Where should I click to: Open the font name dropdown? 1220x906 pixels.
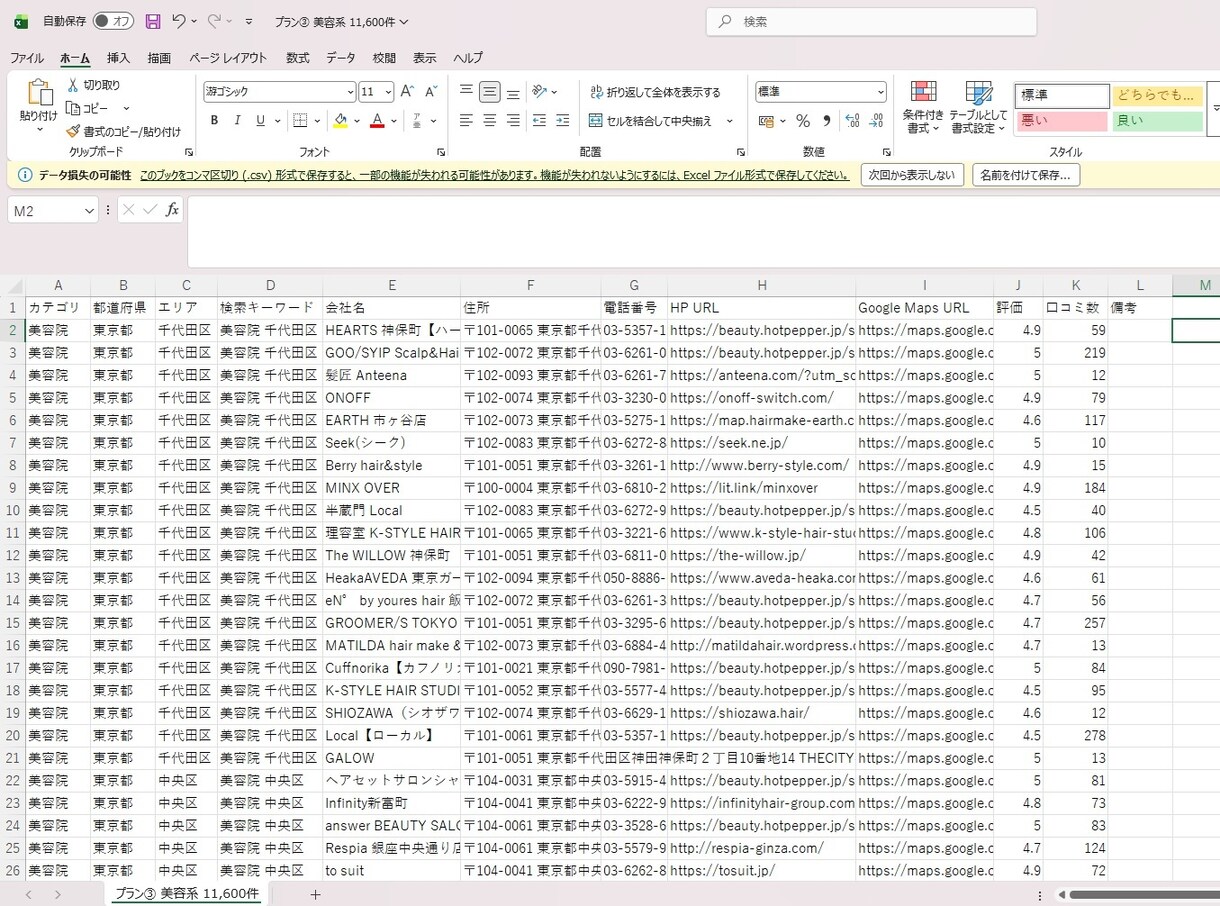pyautogui.click(x=350, y=92)
